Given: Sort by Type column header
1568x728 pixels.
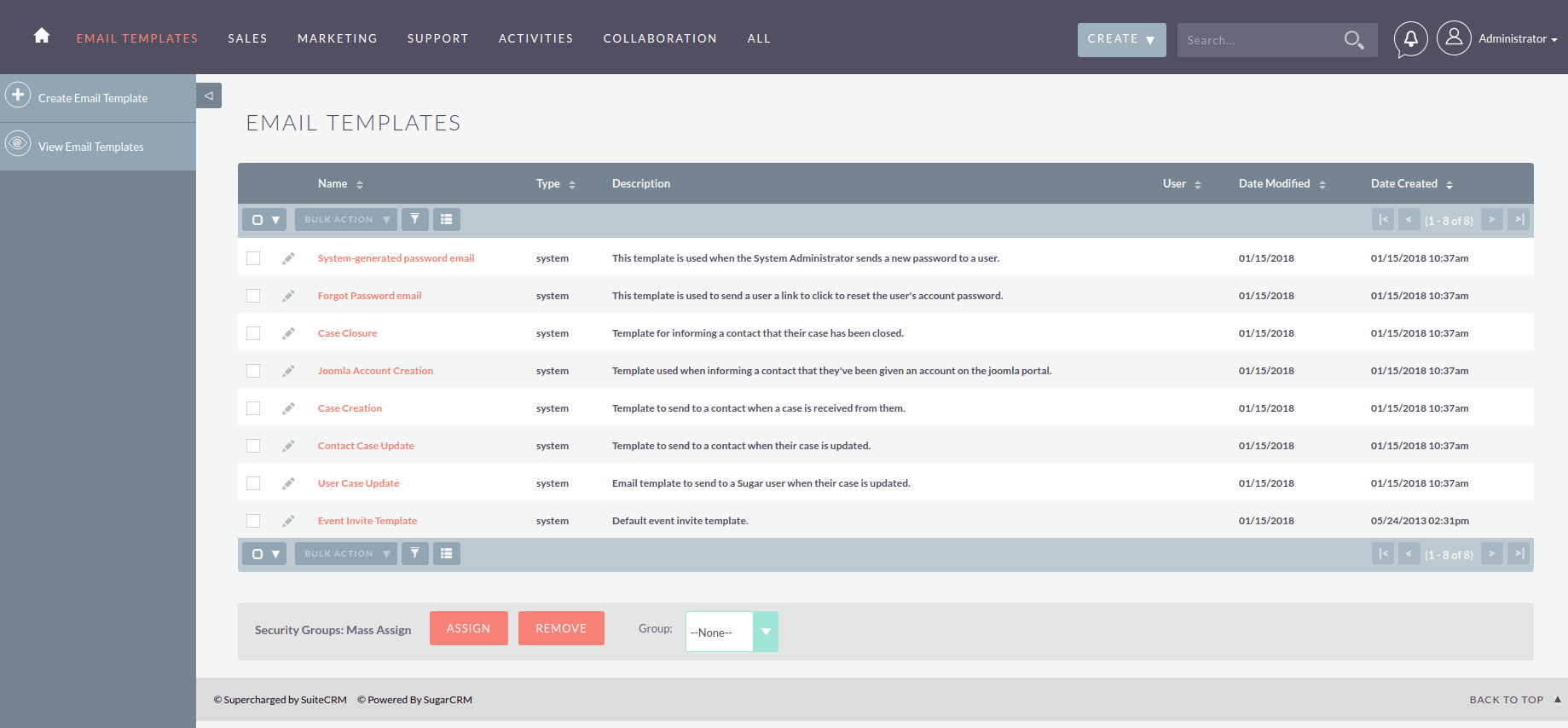Looking at the screenshot, I should click(555, 183).
